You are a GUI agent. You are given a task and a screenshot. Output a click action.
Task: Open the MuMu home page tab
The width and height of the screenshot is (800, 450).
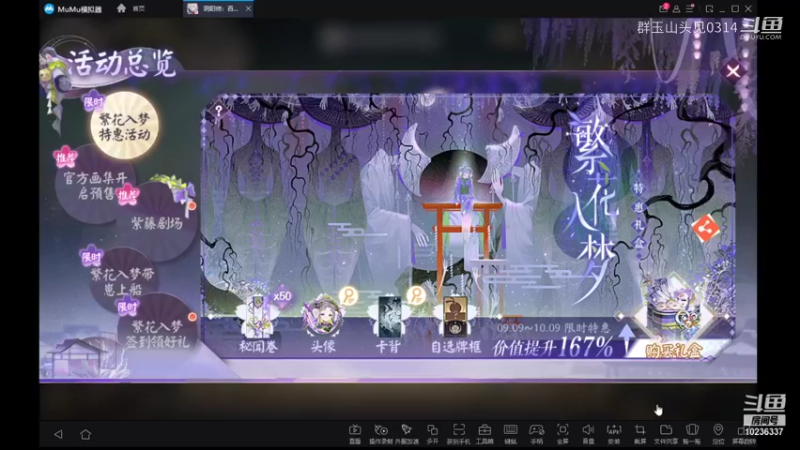tap(130, 8)
